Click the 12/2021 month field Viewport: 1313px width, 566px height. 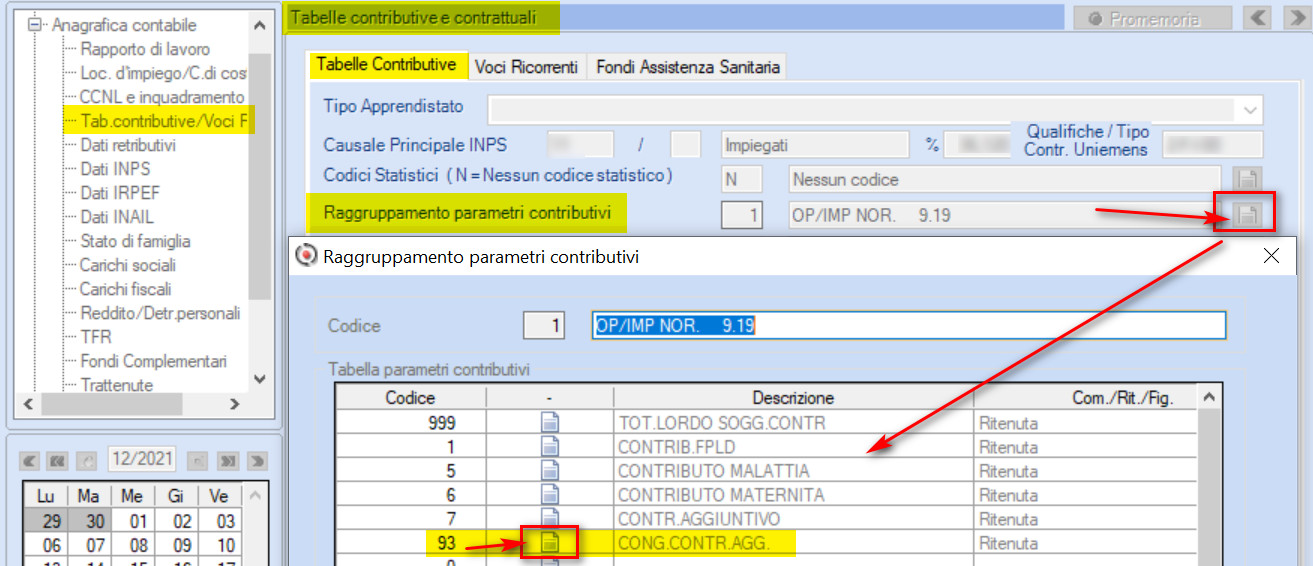[141, 460]
